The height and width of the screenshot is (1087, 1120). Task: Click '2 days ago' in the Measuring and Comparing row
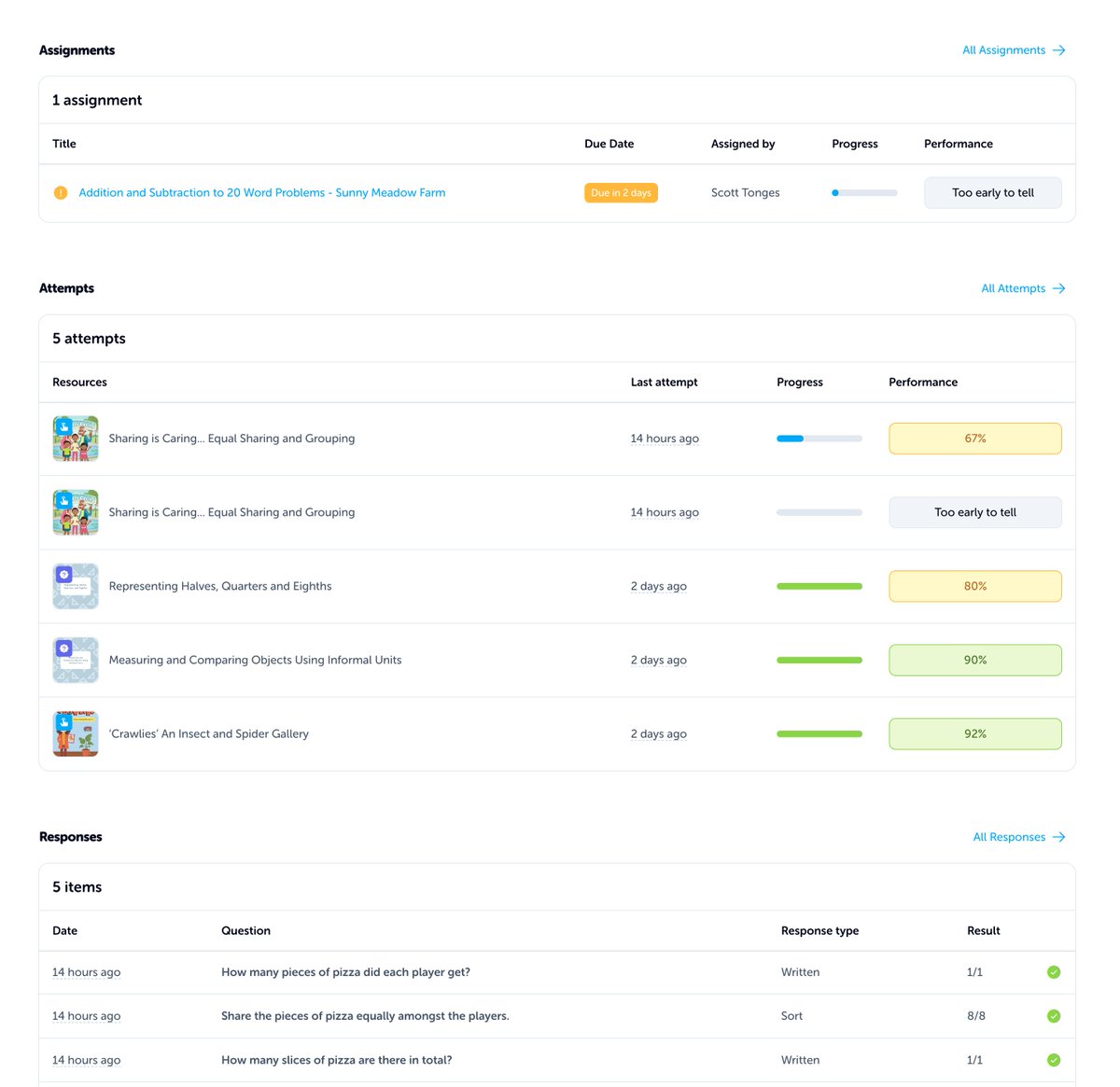tap(658, 660)
